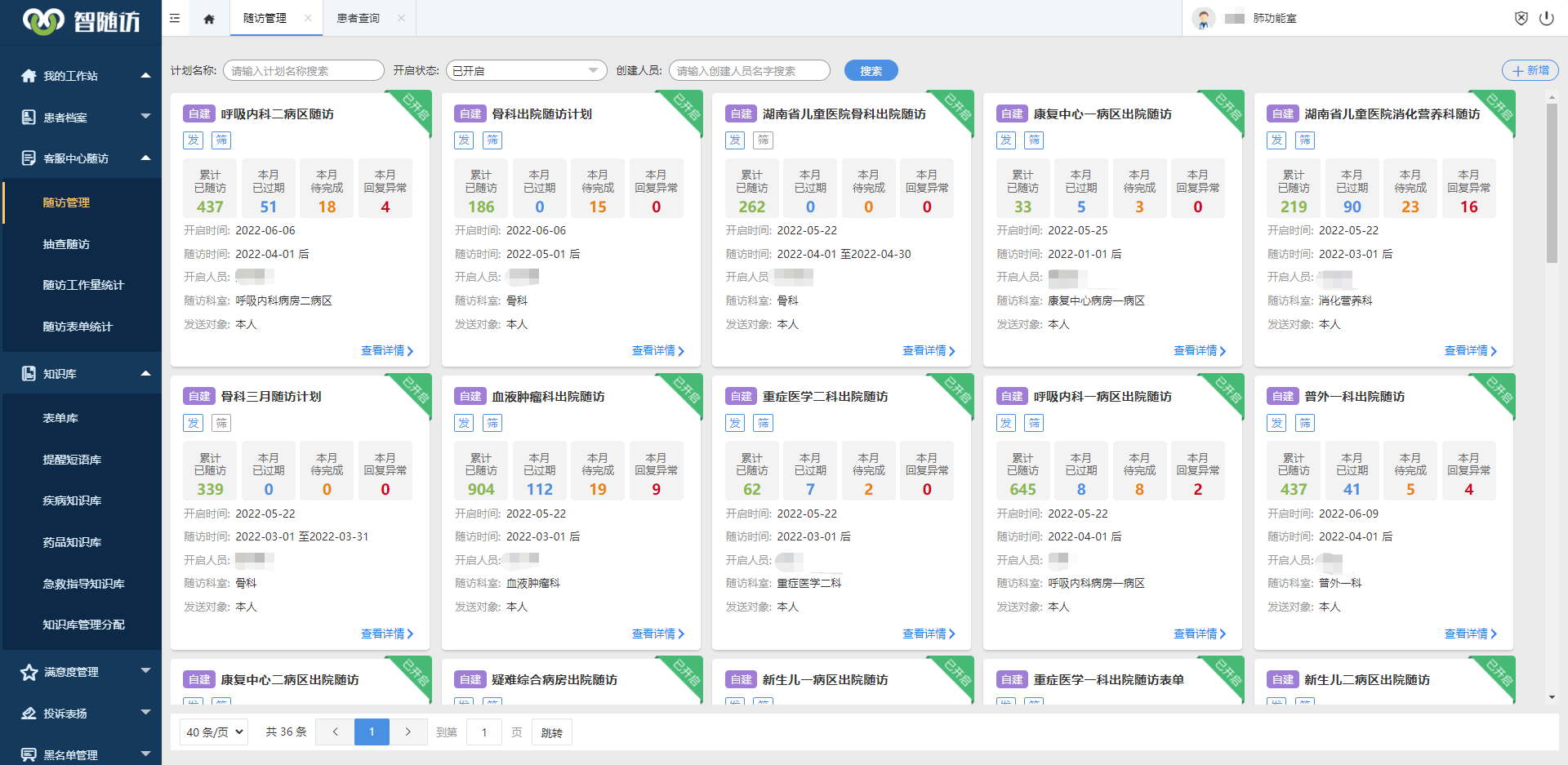Viewport: 1568px width, 765px height.
Task: Click 筛 icon on 康复中心一病区出院随访 card
Action: click(1035, 140)
